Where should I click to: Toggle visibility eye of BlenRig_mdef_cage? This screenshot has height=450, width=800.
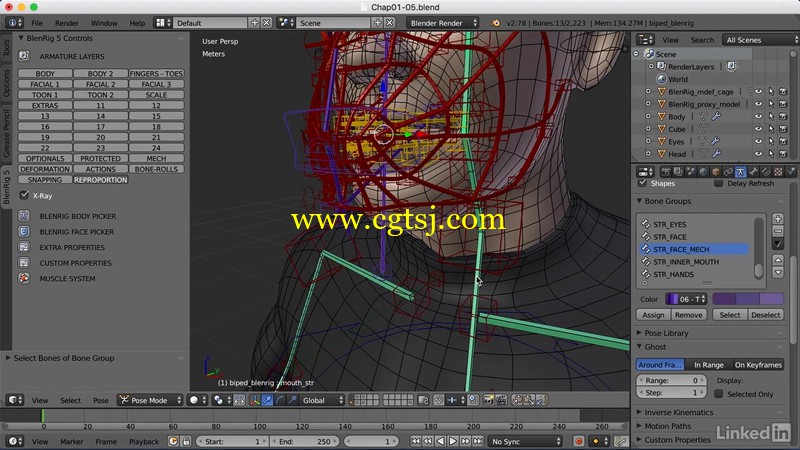[x=759, y=91]
